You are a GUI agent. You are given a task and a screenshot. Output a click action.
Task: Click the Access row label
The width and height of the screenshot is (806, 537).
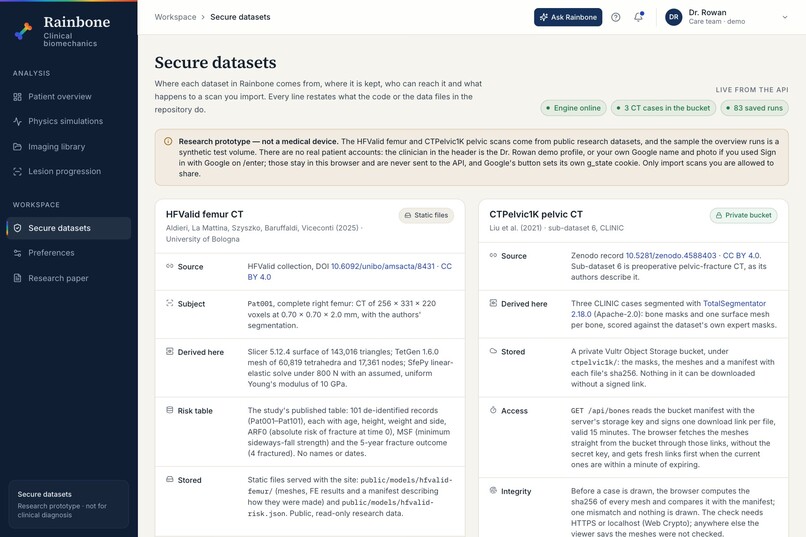coord(515,411)
